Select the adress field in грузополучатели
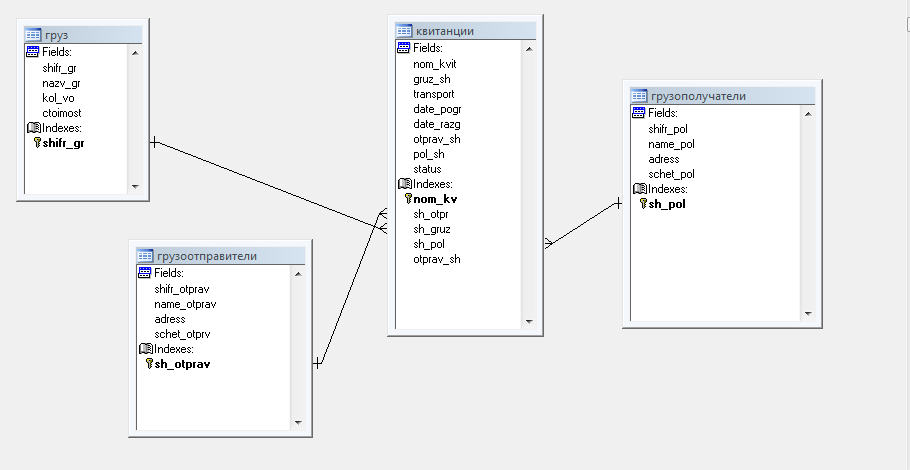The width and height of the screenshot is (910, 470). [x=663, y=159]
